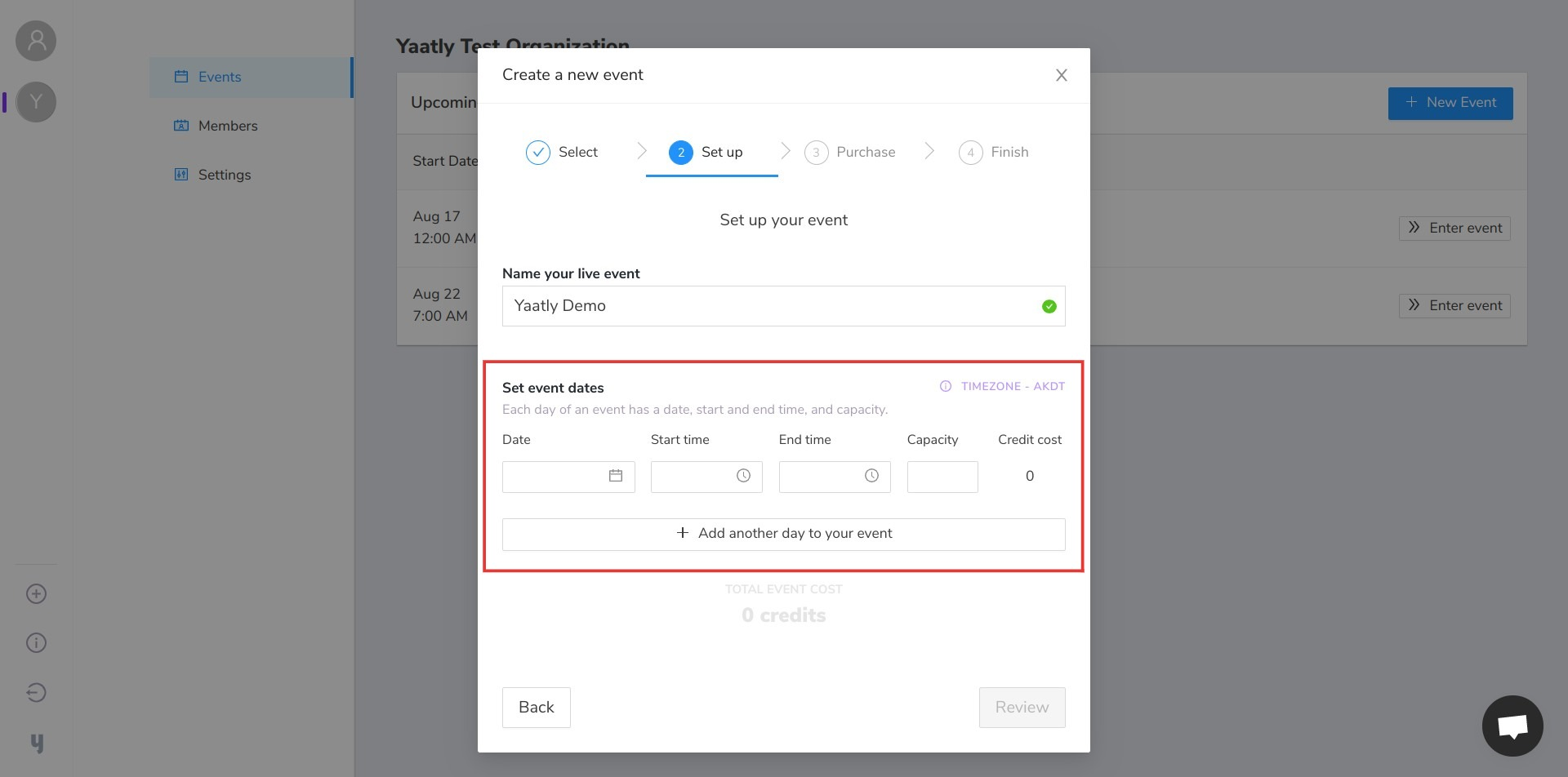This screenshot has height=777, width=1568.
Task: Open the calendar picker in Date field
Action: click(616, 476)
